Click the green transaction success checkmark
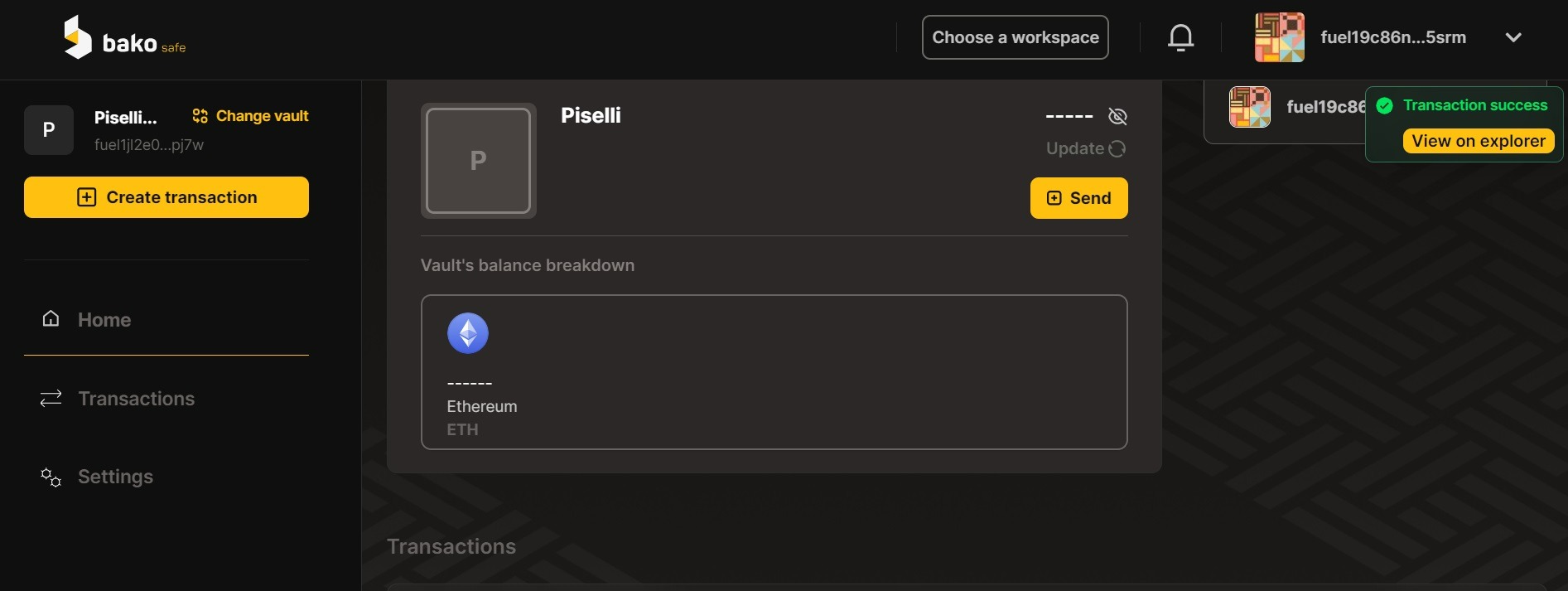 (1384, 105)
